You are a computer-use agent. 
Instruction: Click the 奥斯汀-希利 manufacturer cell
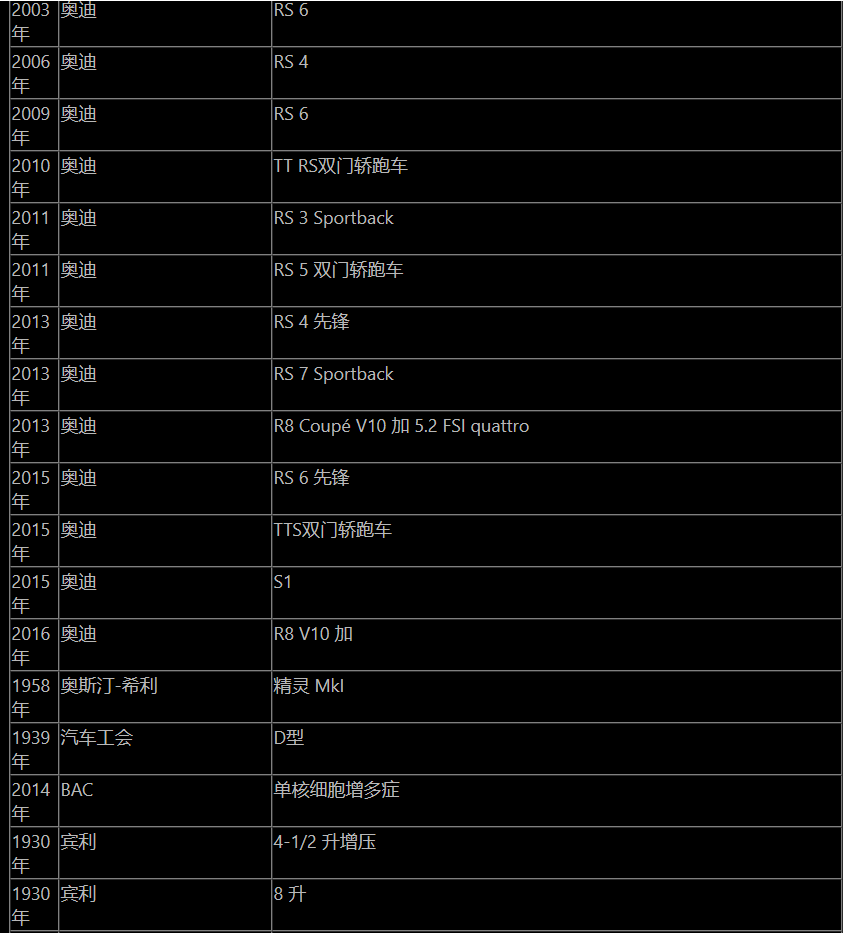(165, 697)
